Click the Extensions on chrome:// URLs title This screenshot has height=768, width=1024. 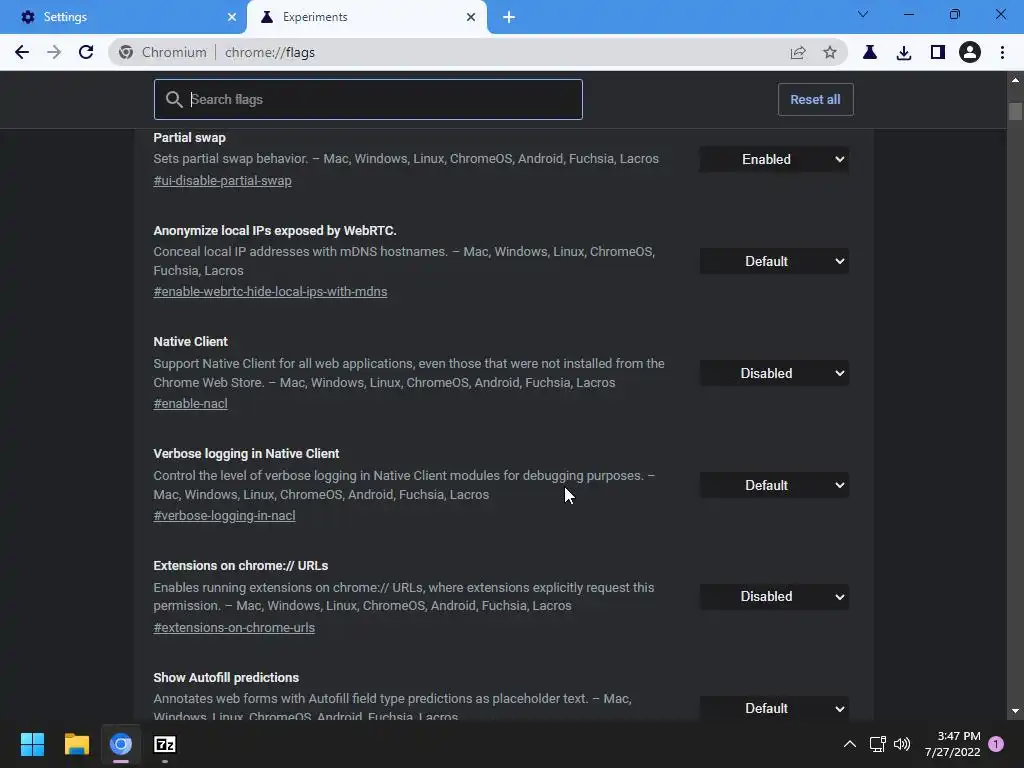click(x=240, y=566)
